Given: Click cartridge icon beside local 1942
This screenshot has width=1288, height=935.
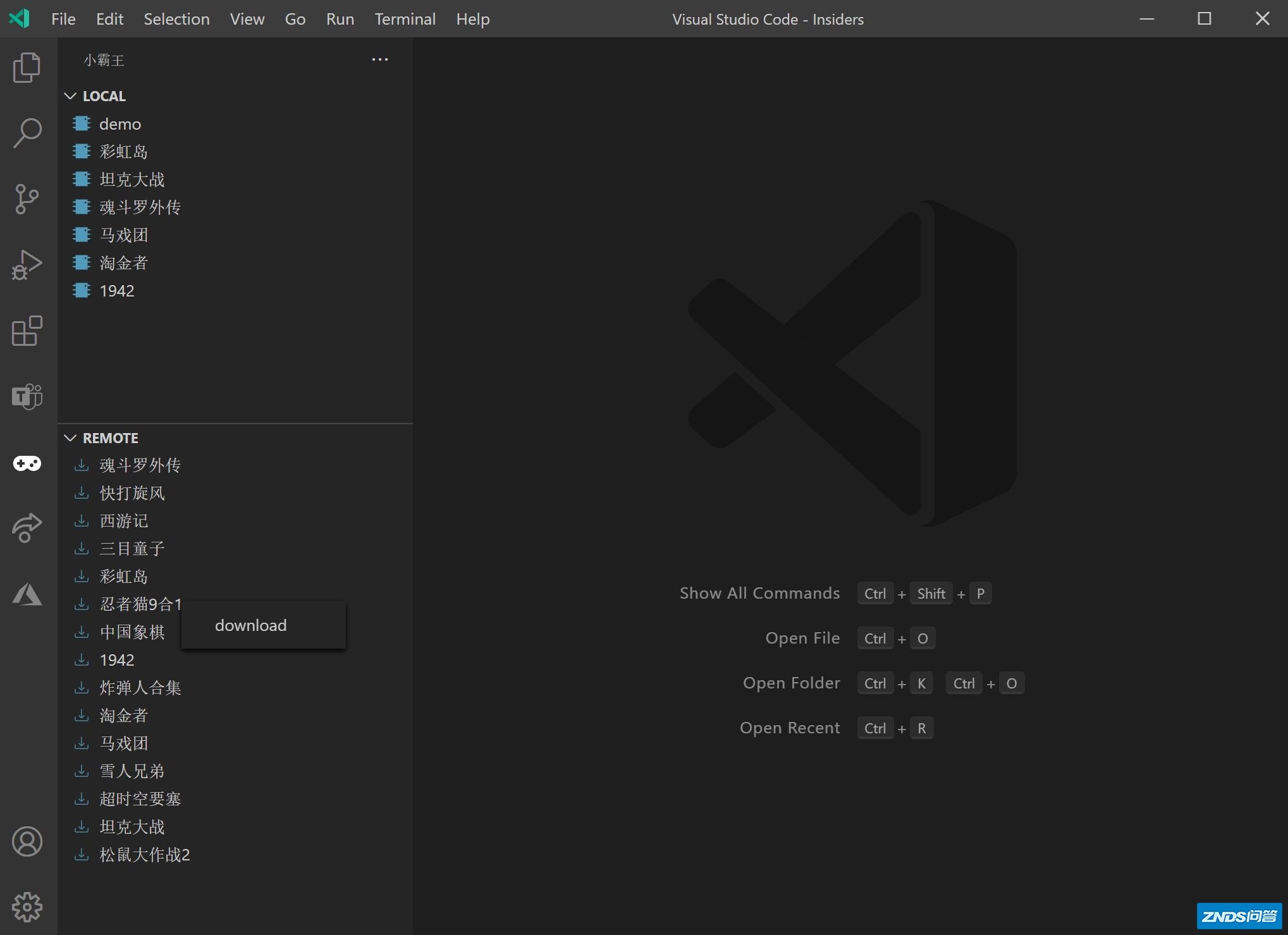Looking at the screenshot, I should coord(82,290).
